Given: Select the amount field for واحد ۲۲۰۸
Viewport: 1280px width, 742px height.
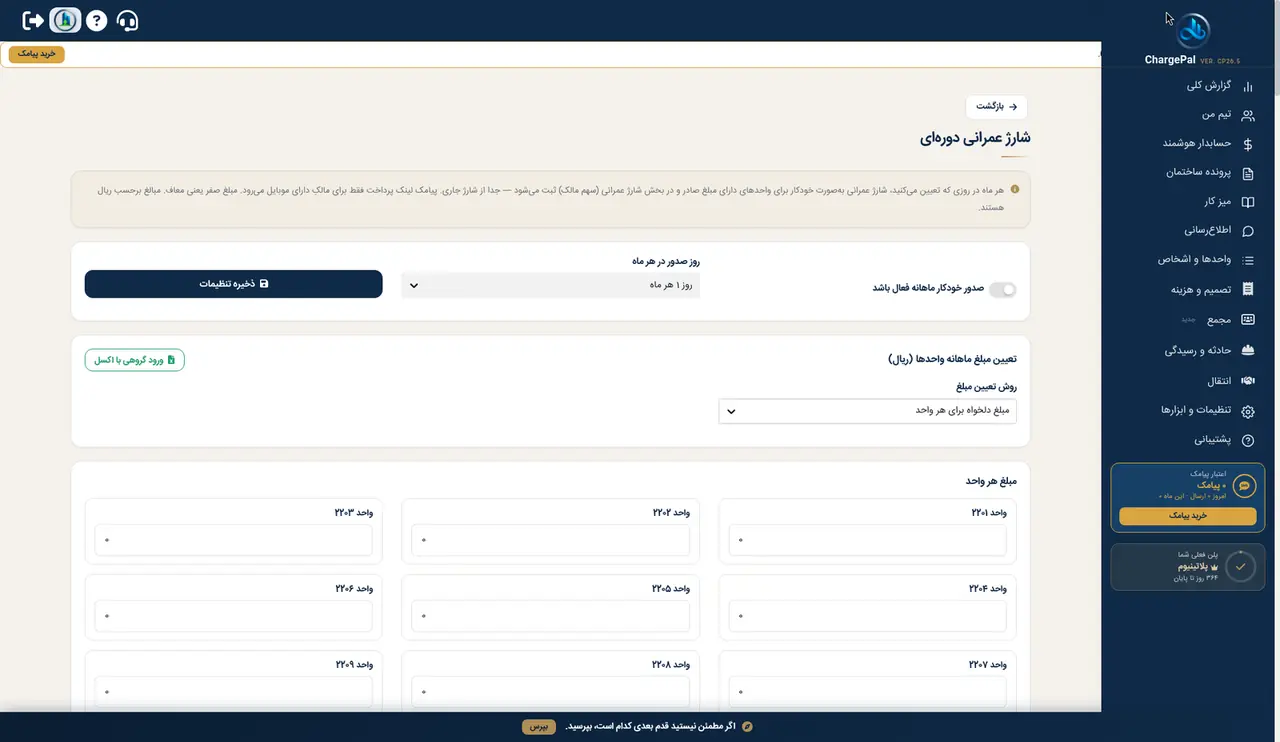Looking at the screenshot, I should coord(551,692).
